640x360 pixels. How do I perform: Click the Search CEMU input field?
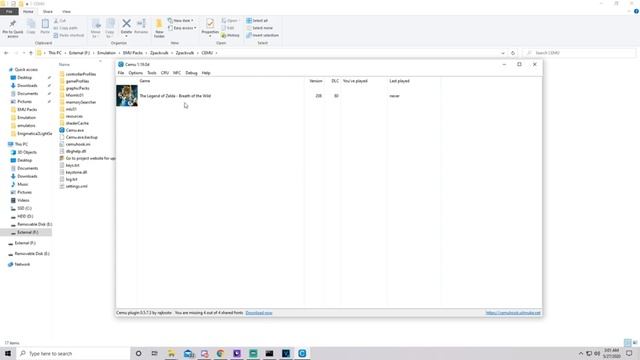pos(580,53)
